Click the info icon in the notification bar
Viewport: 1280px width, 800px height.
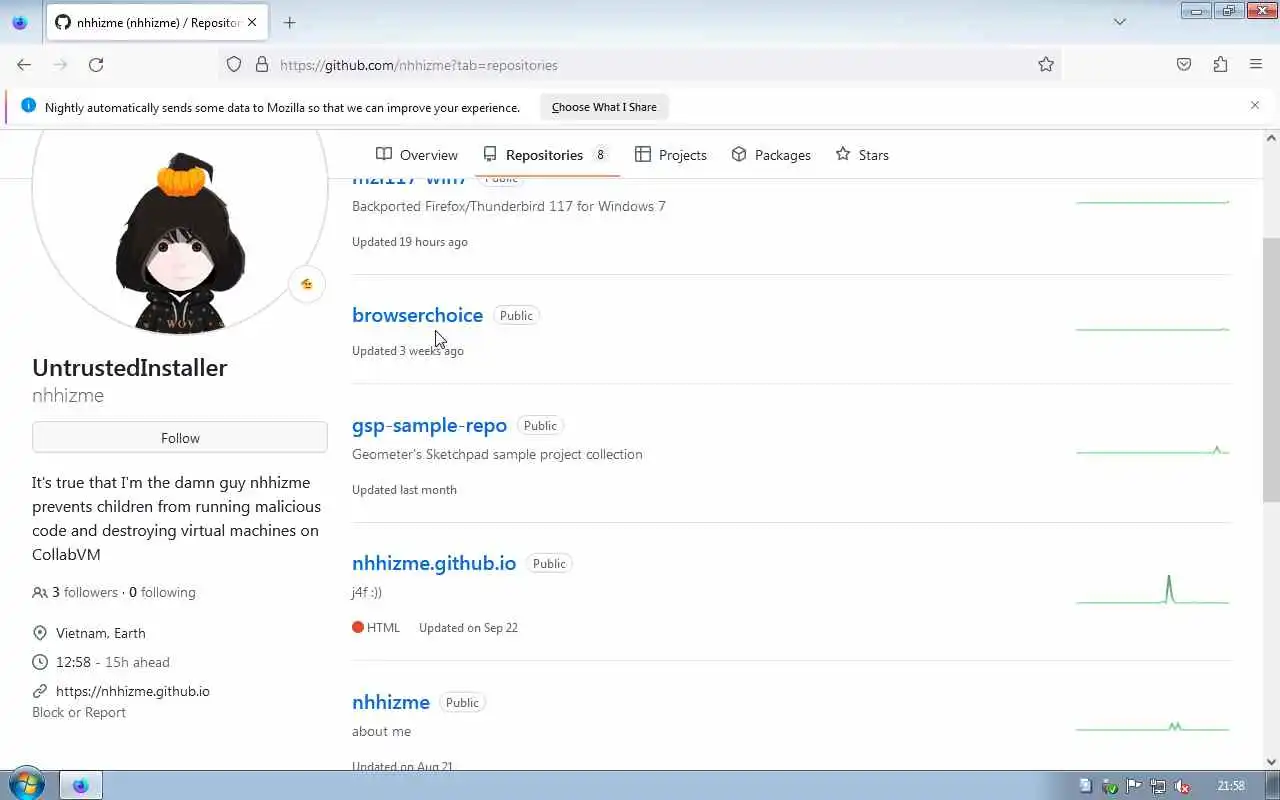click(28, 105)
